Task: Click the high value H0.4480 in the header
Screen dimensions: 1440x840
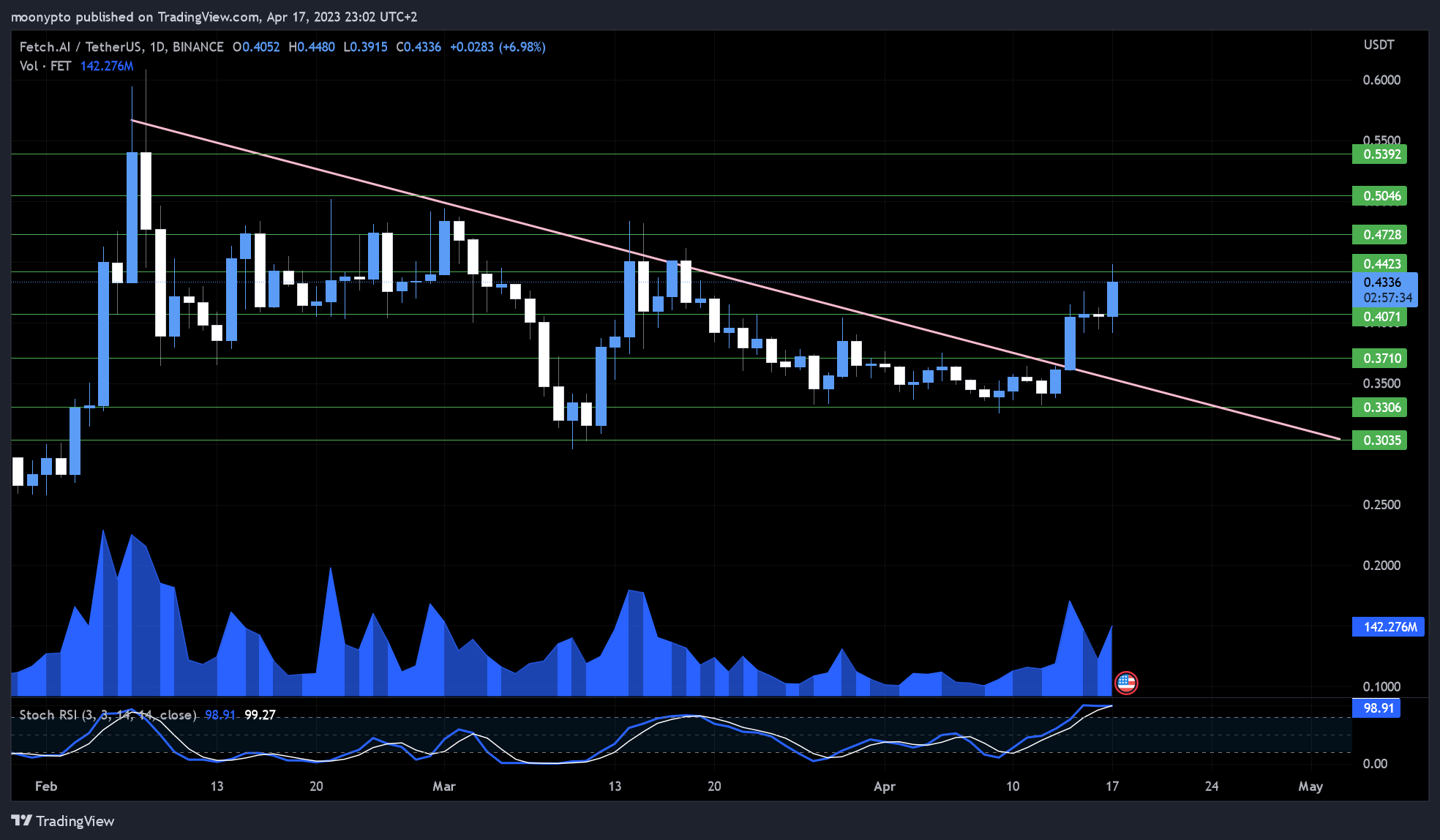Action: [x=312, y=47]
